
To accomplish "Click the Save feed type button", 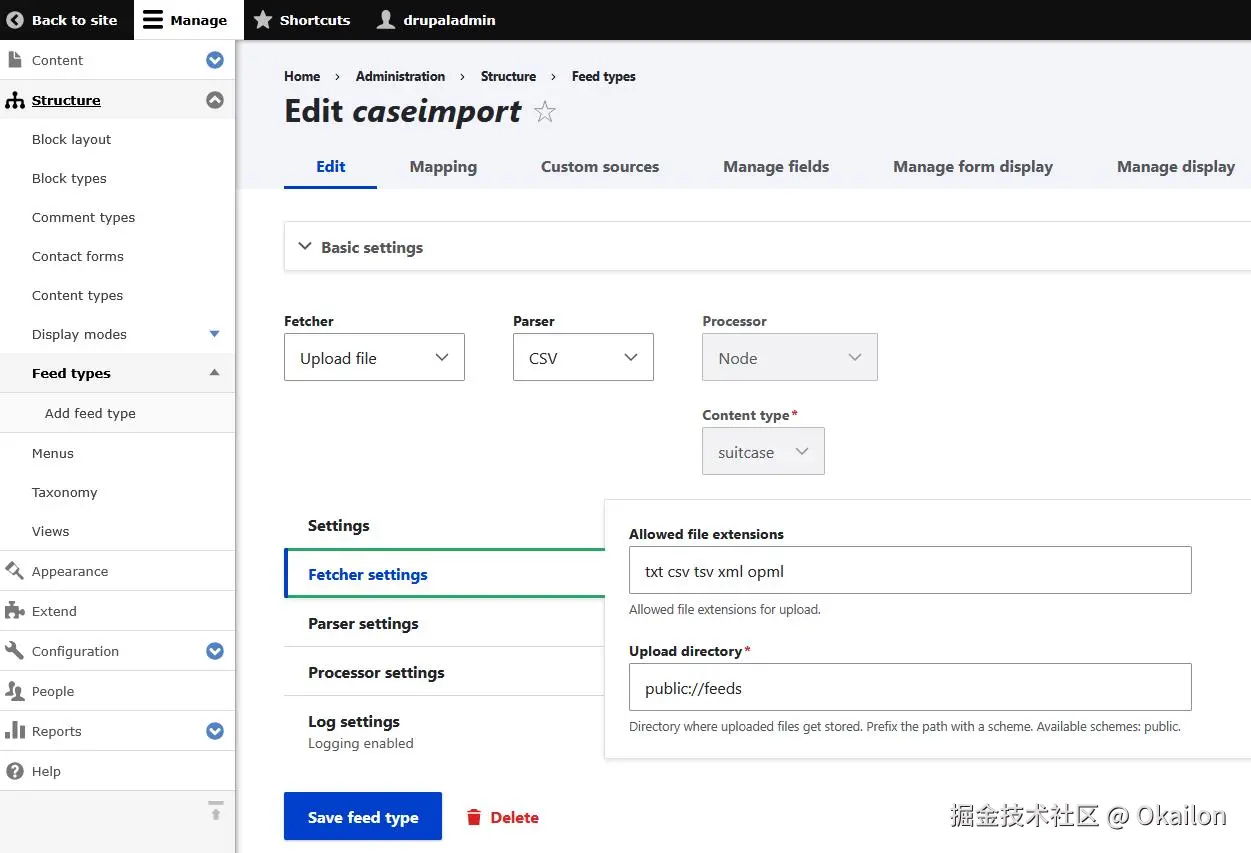I will click(x=363, y=817).
